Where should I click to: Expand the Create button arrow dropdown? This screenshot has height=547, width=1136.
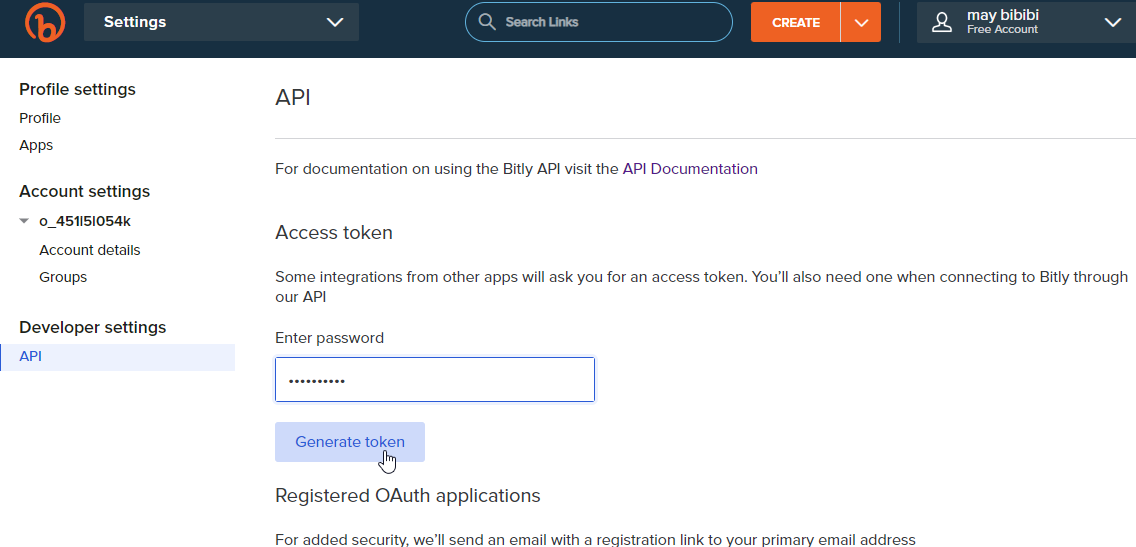tap(861, 22)
